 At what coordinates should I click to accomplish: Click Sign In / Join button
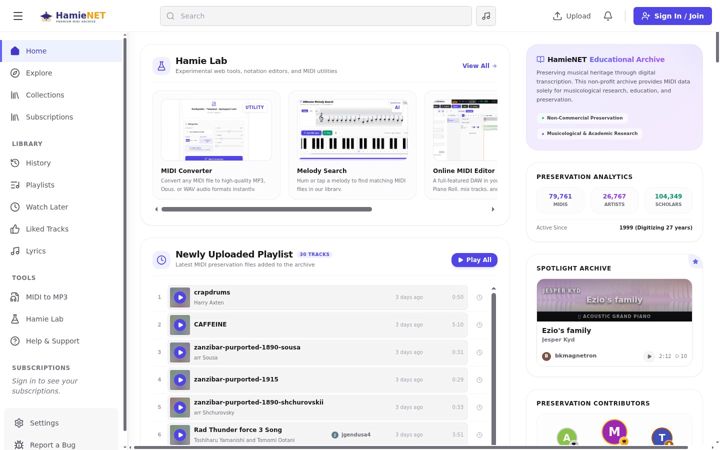(x=672, y=16)
